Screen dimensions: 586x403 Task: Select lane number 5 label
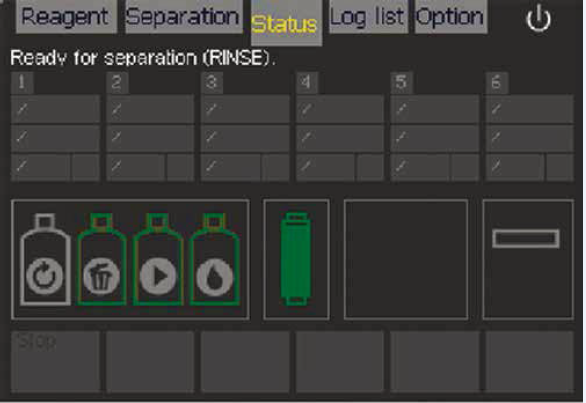point(401,82)
